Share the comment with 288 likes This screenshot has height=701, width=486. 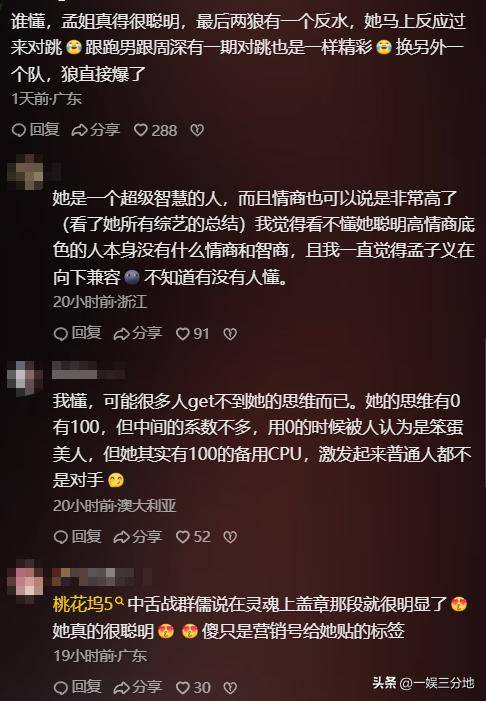(x=96, y=130)
